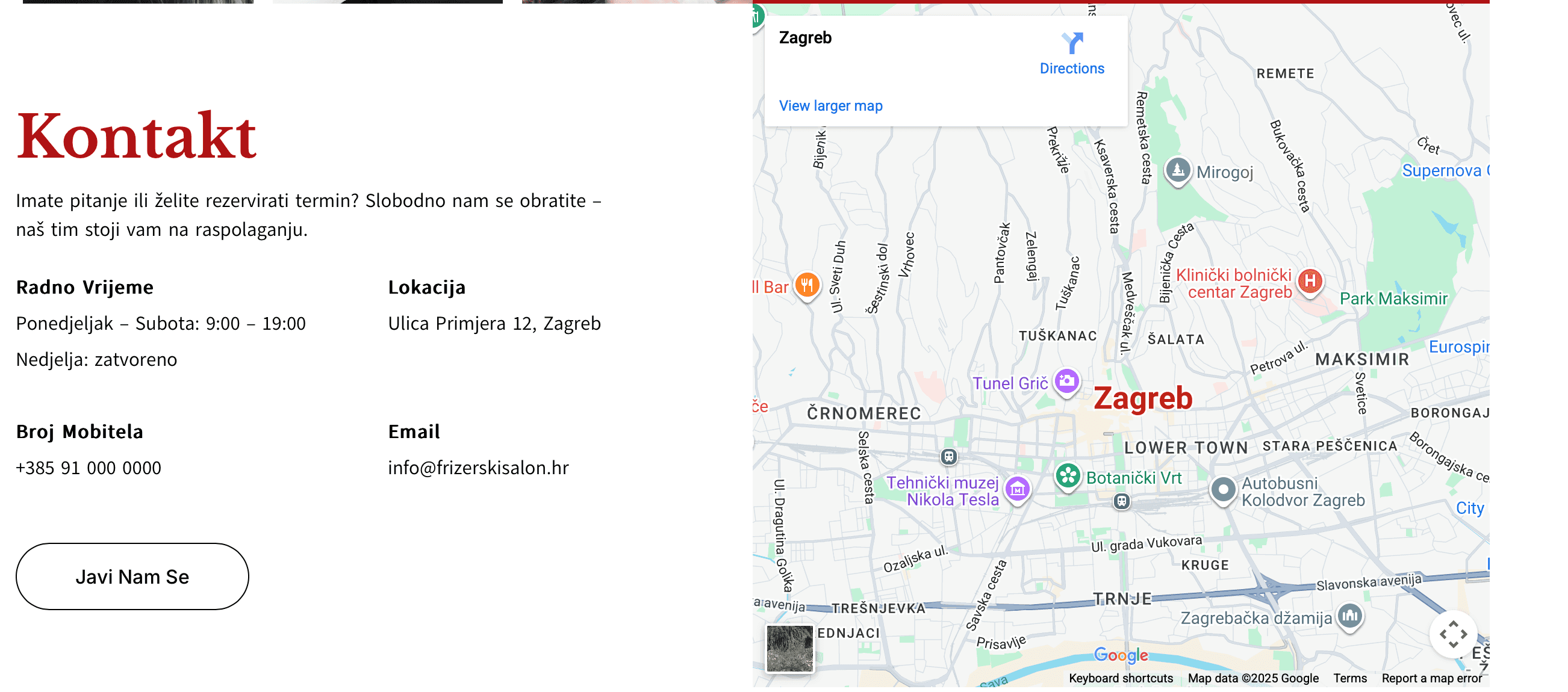Select the Autobusni Kolodvor Zagreb bus station marker
The height and width of the screenshot is (692, 1568).
click(x=1222, y=490)
